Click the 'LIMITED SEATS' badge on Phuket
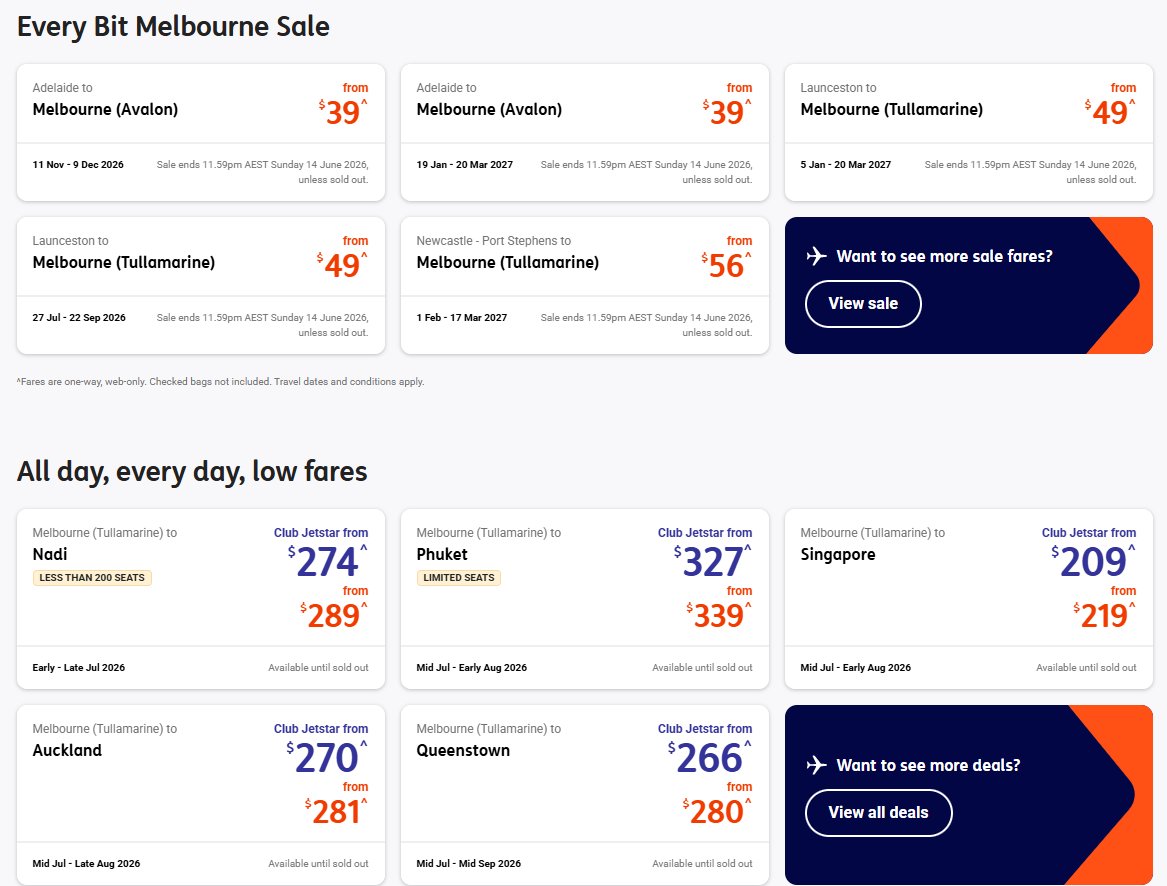This screenshot has height=886, width=1167. pos(458,578)
